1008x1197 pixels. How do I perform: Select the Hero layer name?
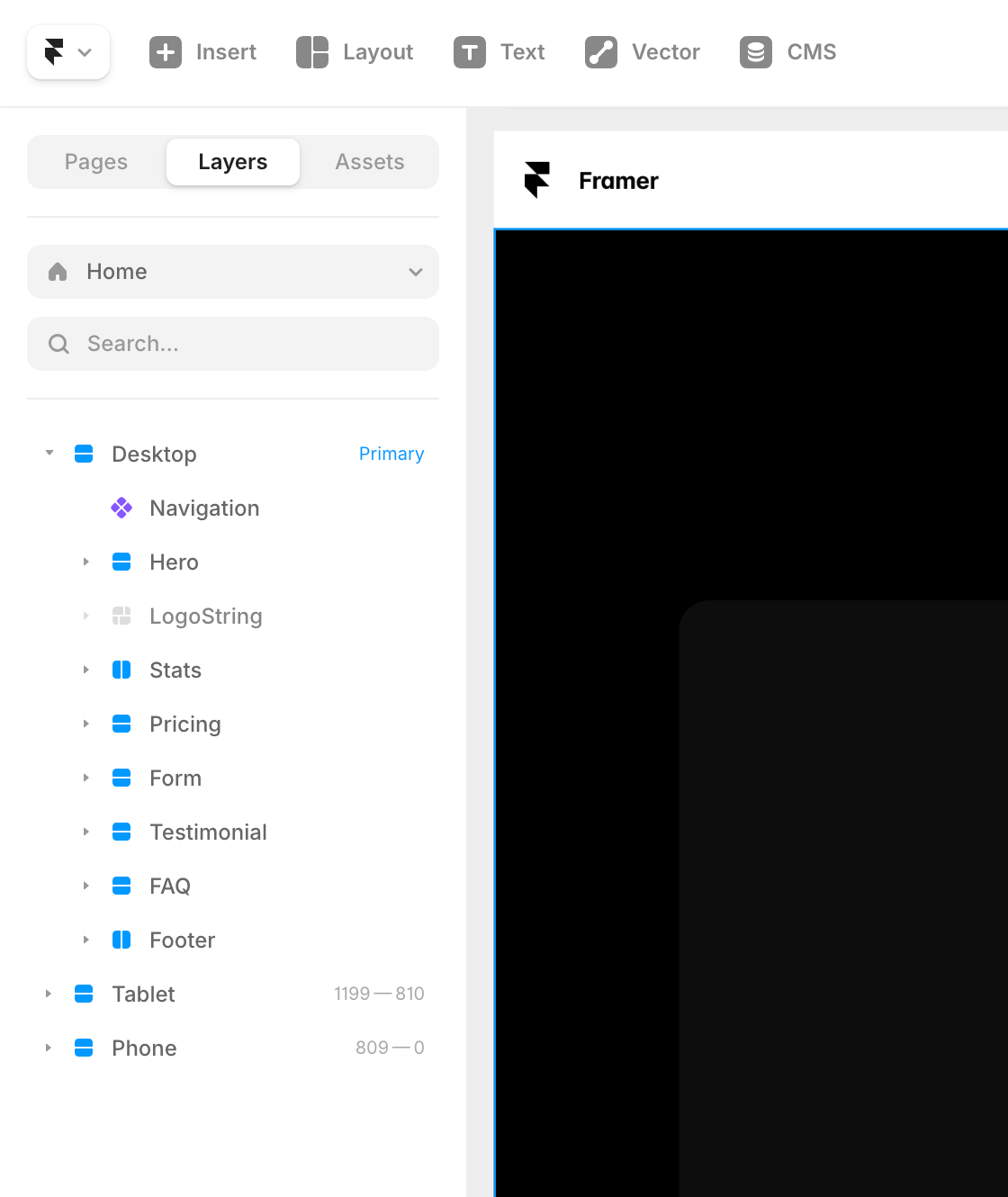pyautogui.click(x=174, y=562)
